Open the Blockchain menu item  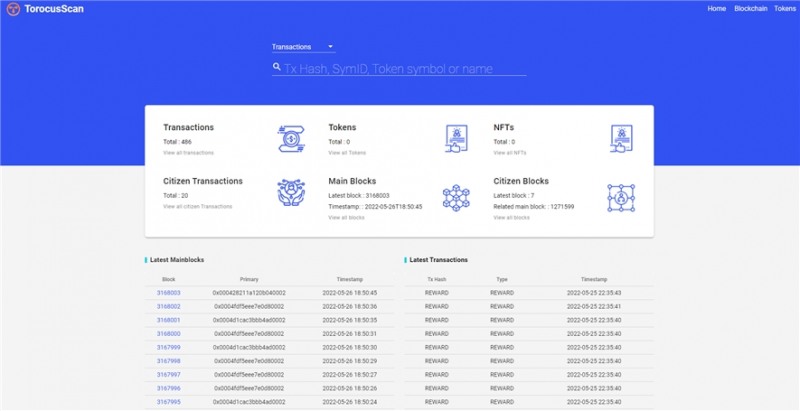click(x=750, y=8)
